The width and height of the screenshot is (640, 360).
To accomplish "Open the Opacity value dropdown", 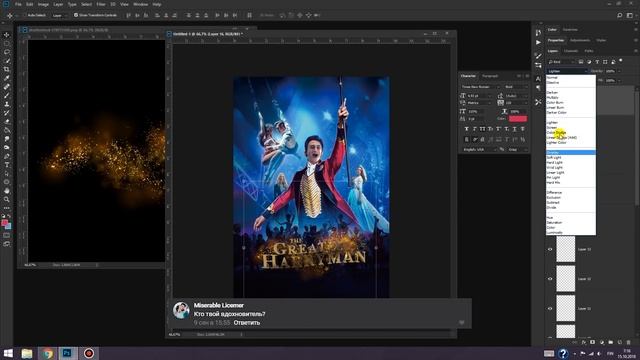I will tap(619, 71).
